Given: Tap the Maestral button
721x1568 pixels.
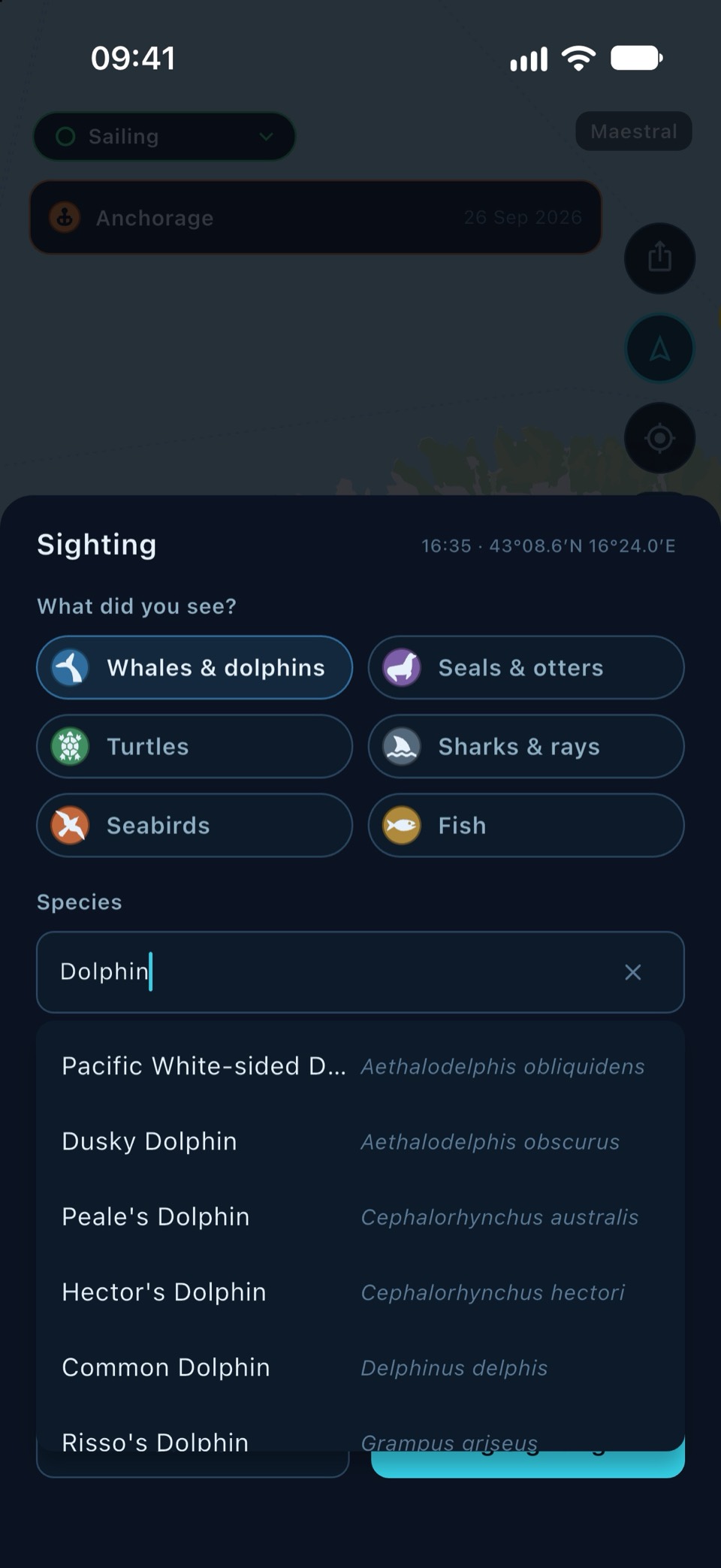Looking at the screenshot, I should (x=634, y=131).
